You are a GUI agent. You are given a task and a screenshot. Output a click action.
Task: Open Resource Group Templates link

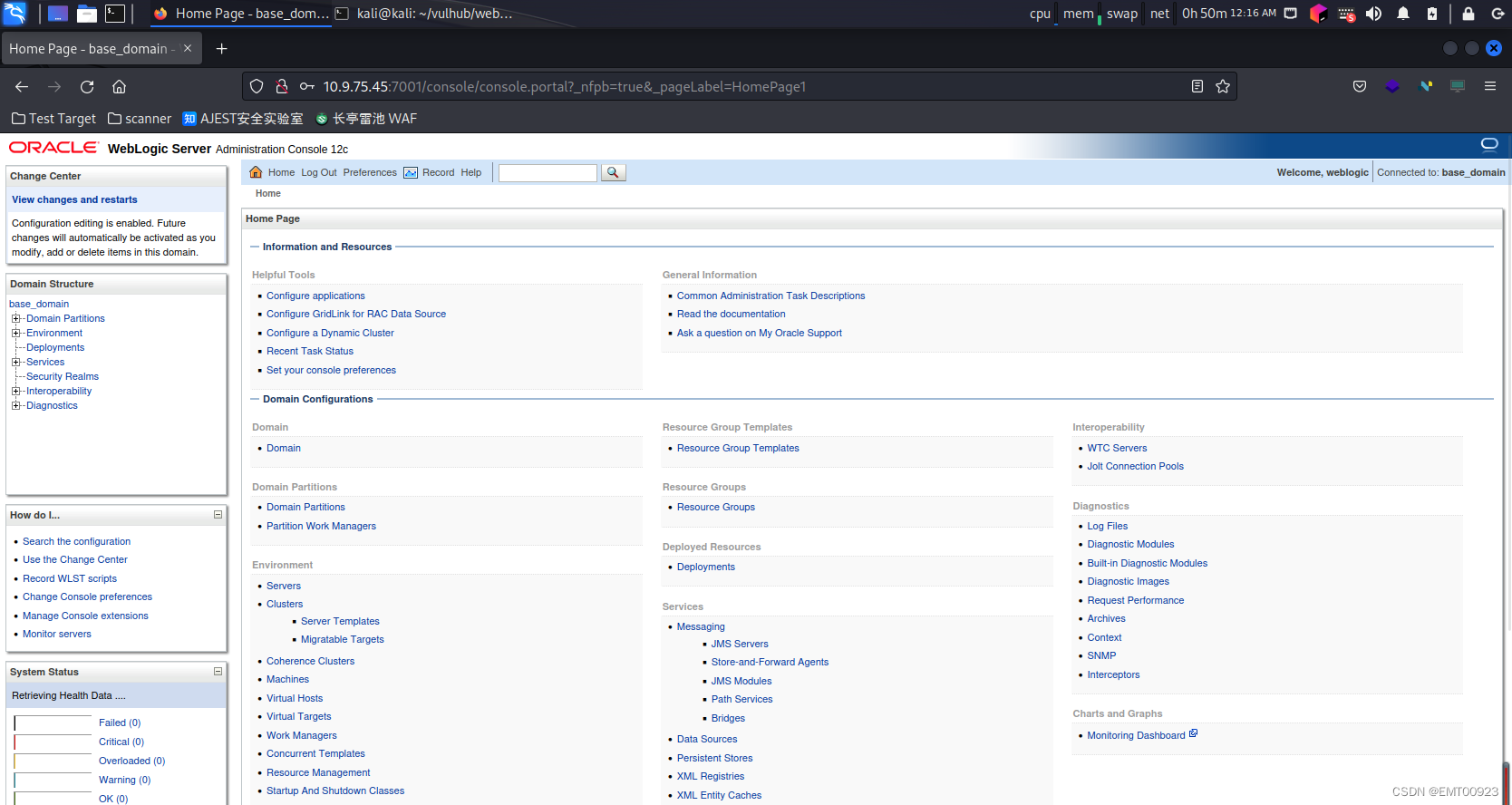click(738, 448)
